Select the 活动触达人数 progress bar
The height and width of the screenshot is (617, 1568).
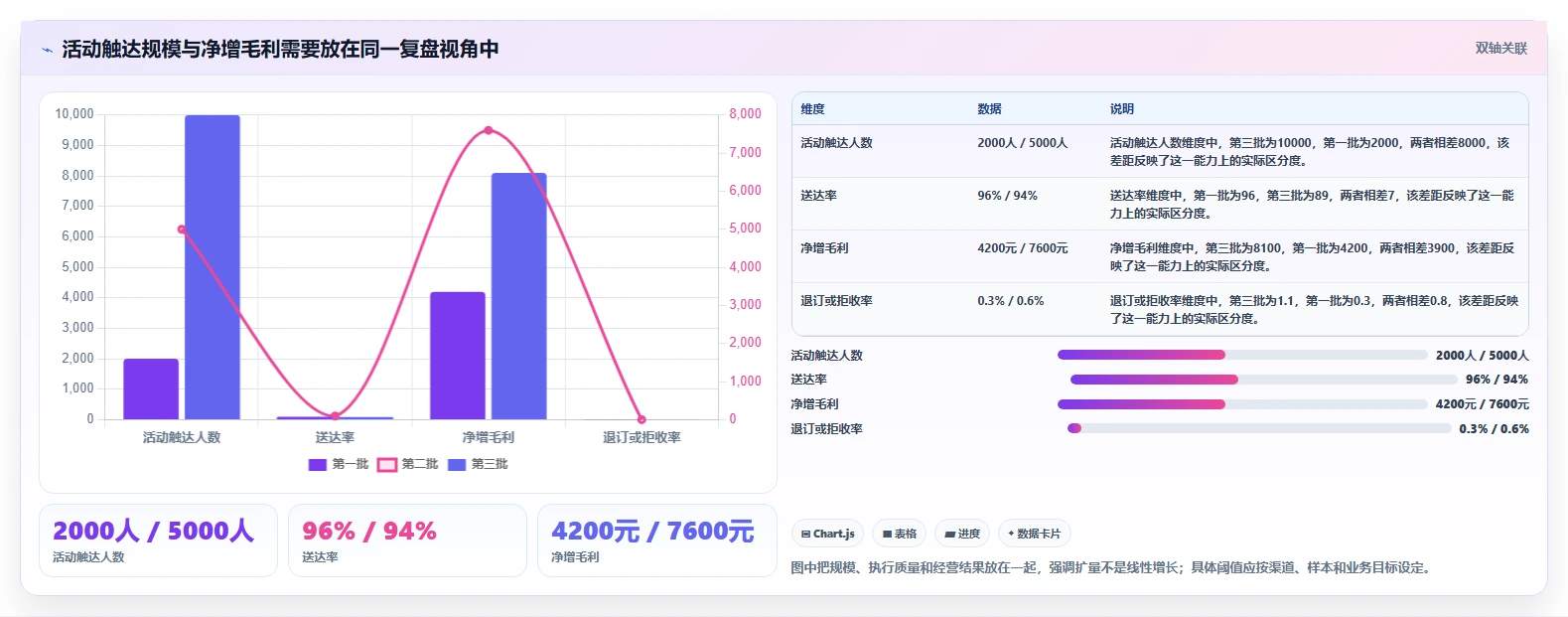tap(1242, 355)
